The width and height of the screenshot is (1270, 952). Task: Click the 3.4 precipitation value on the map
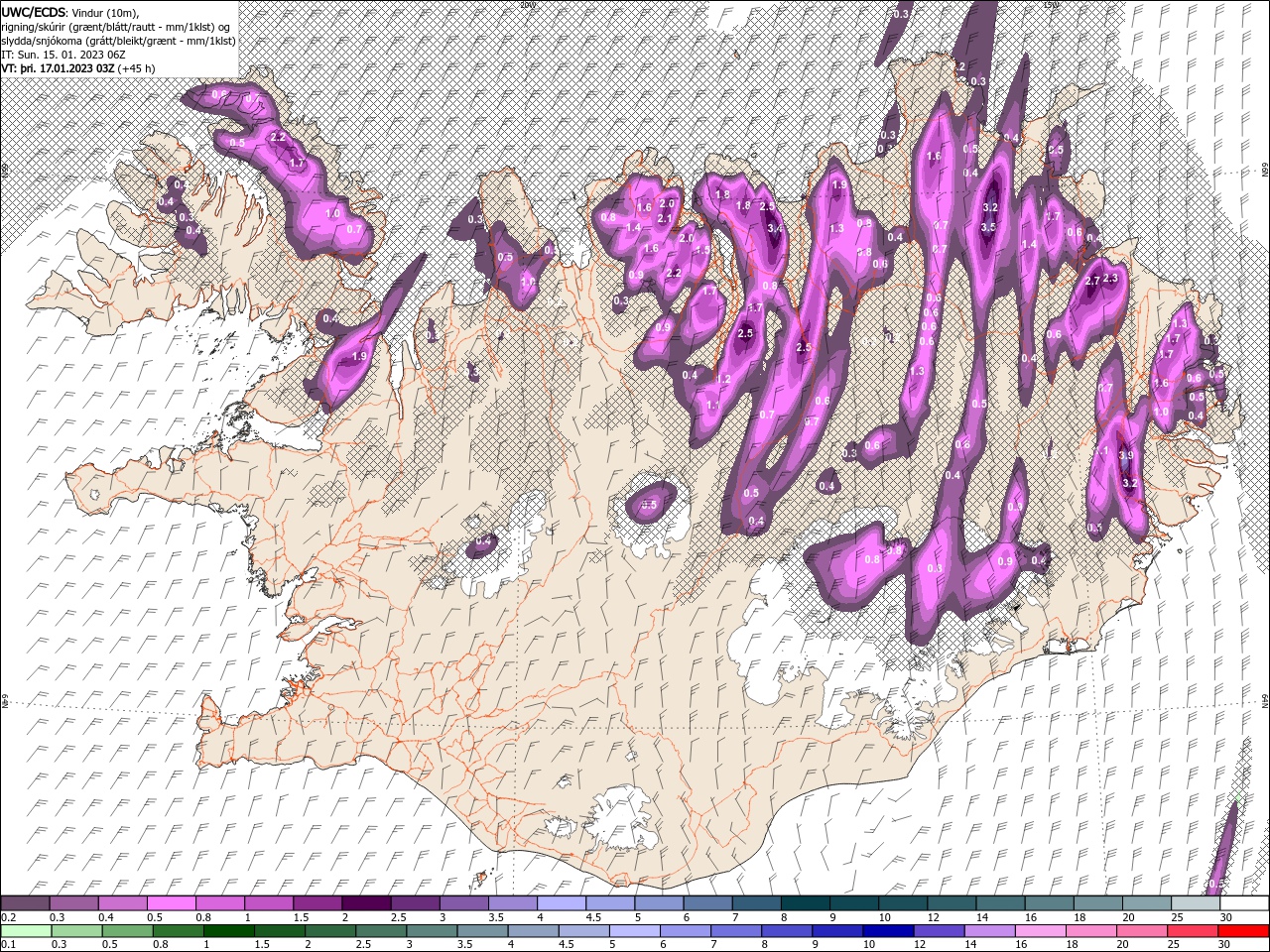click(x=775, y=228)
